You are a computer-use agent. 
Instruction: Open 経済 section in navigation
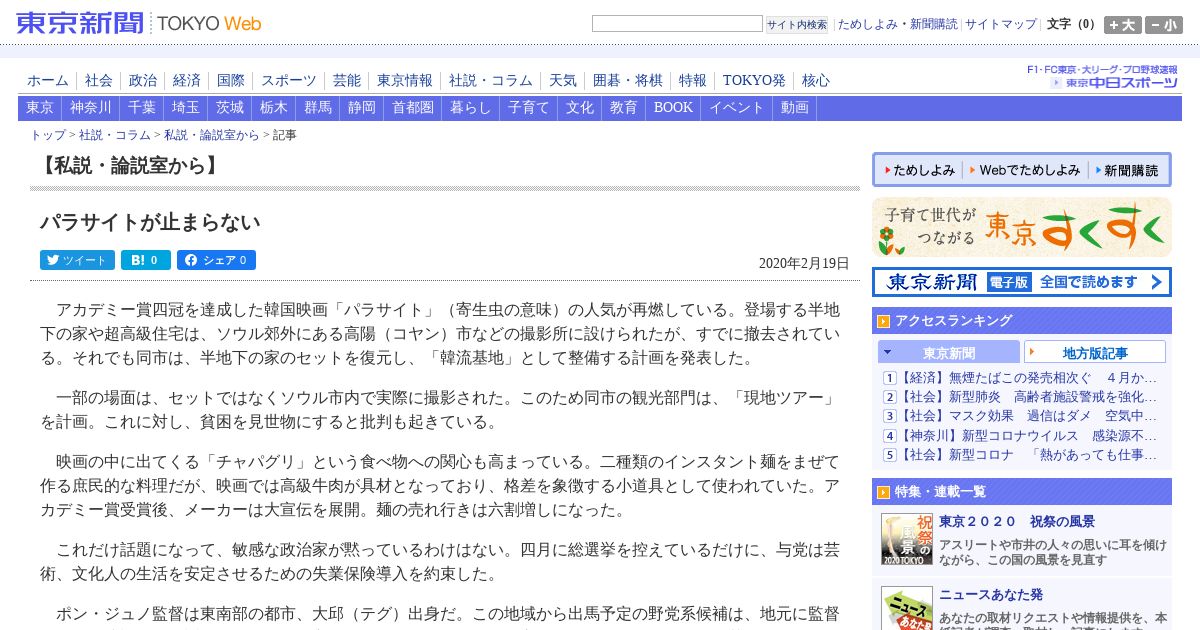[x=187, y=80]
